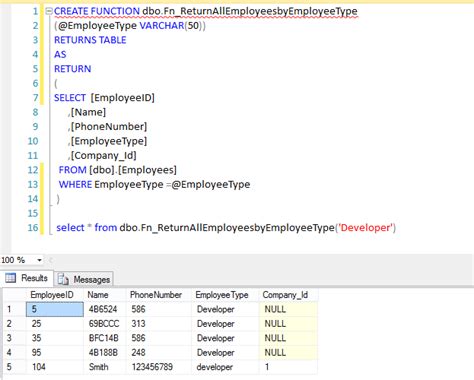Click the NULL cell in row 1

[288, 309]
